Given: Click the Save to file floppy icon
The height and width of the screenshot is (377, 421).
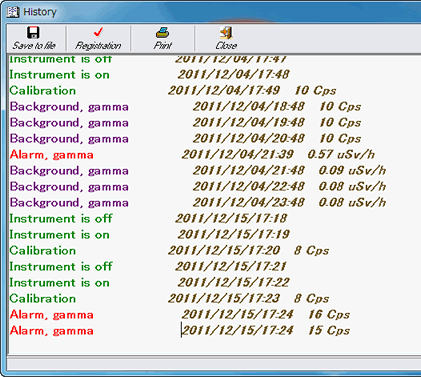Looking at the screenshot, I should click(33, 33).
